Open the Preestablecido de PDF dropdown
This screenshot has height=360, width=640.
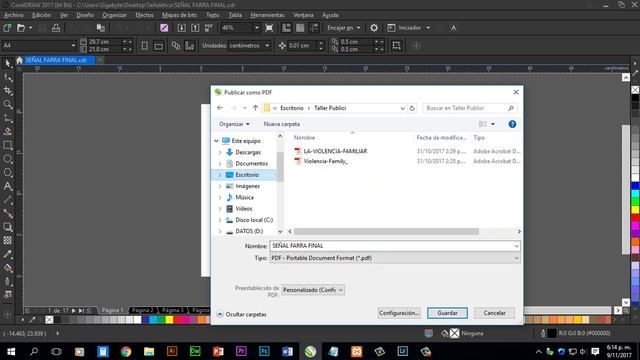(313, 290)
